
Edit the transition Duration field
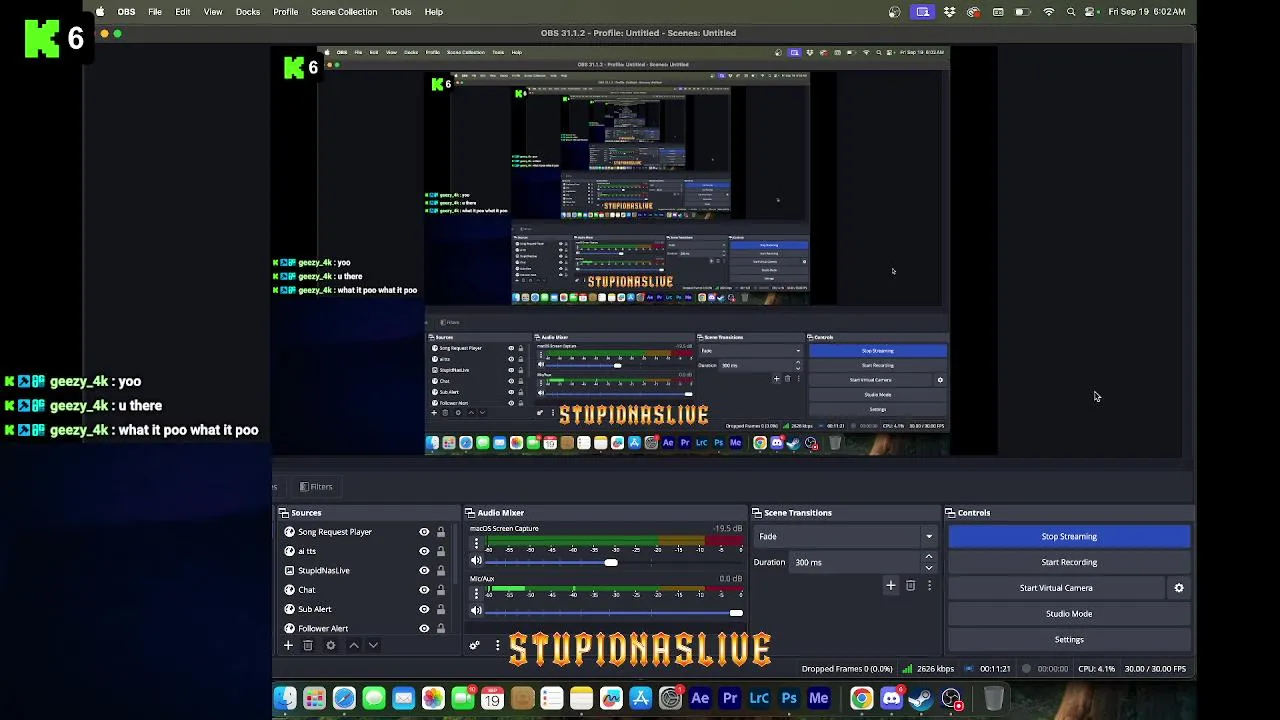(x=854, y=562)
